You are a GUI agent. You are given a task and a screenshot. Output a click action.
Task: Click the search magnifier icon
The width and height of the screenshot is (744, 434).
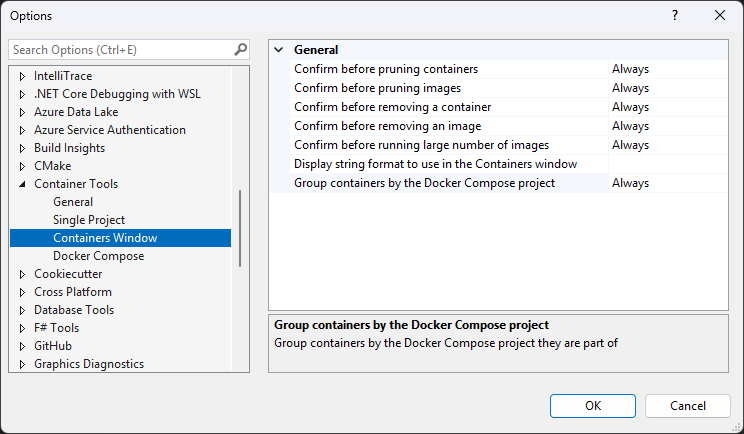(240, 49)
